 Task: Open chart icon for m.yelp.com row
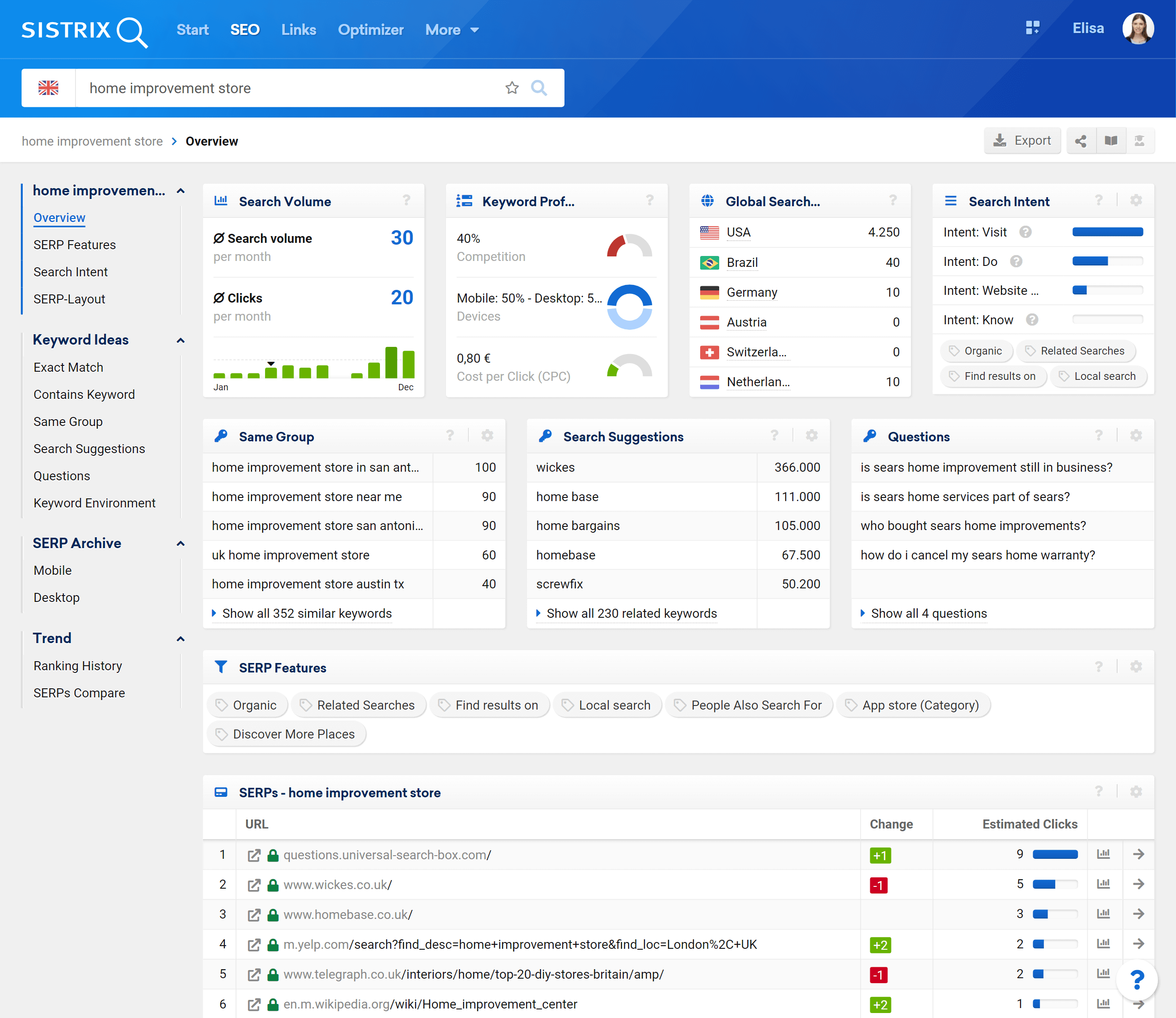pos(1103,943)
